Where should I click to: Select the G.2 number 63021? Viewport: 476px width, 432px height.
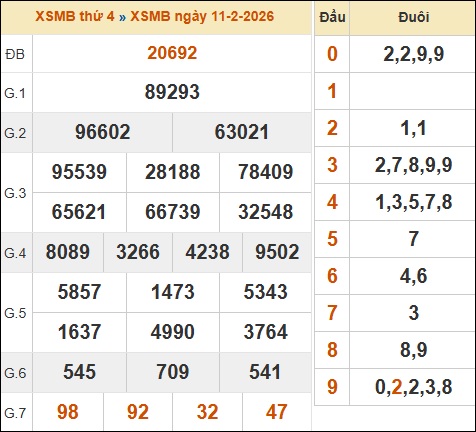tap(242, 132)
